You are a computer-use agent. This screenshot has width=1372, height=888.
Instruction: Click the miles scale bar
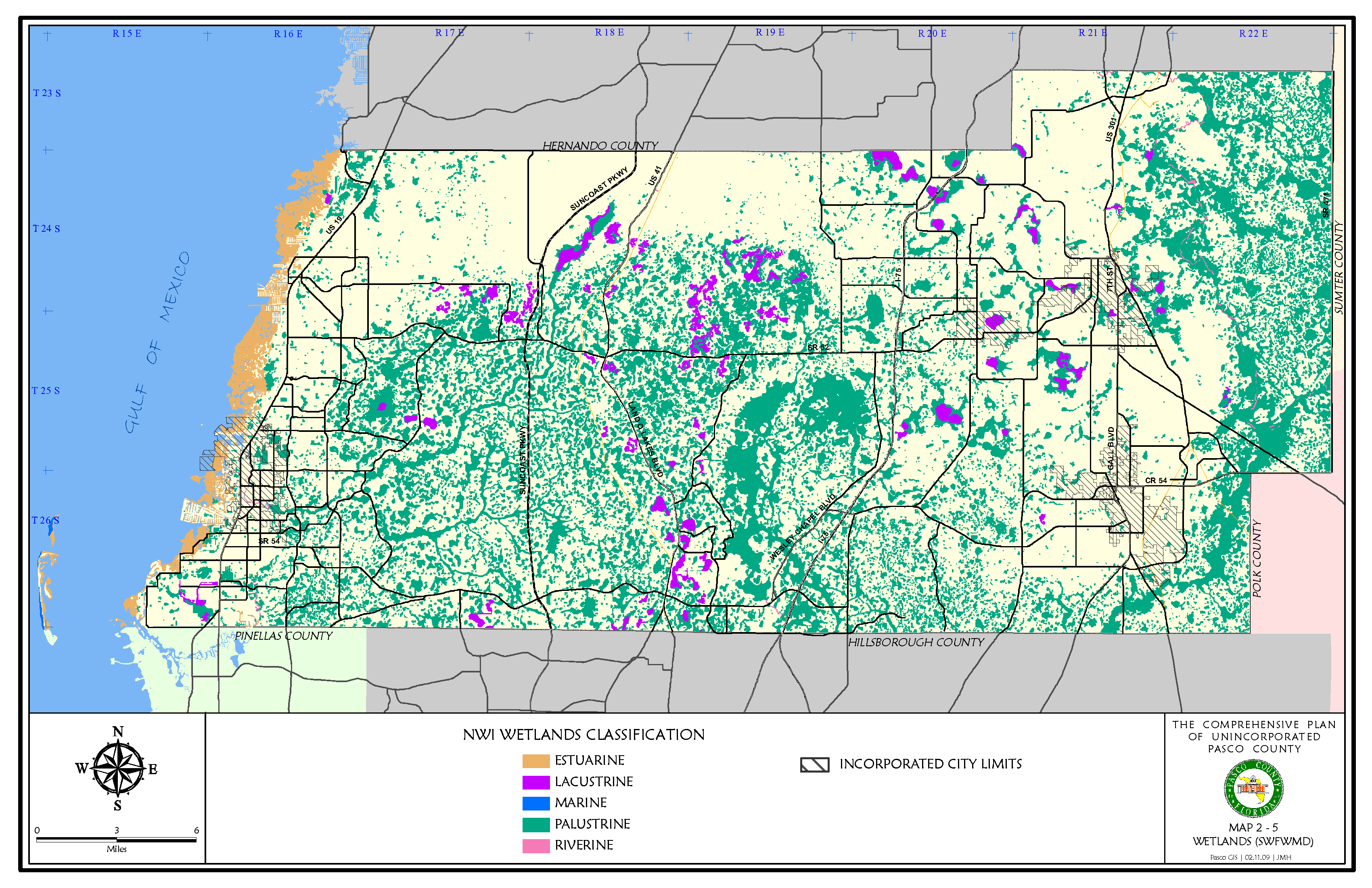pos(117,840)
